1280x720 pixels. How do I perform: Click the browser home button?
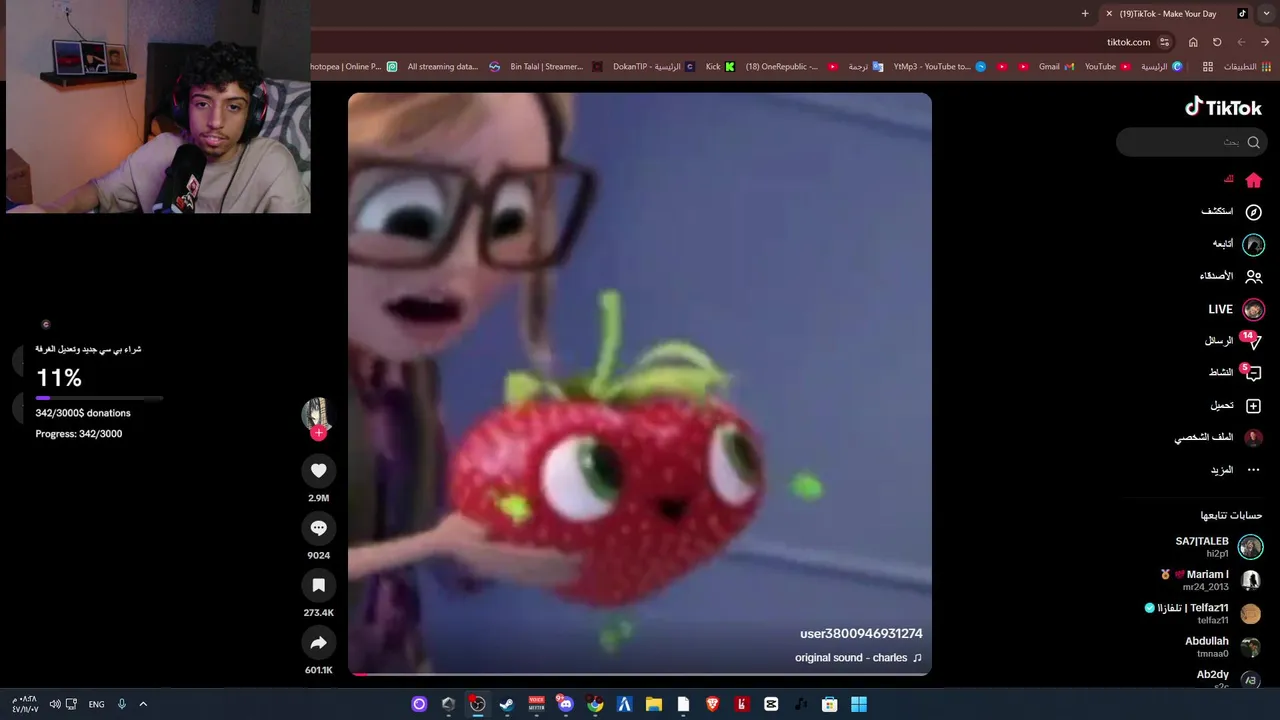point(1193,42)
